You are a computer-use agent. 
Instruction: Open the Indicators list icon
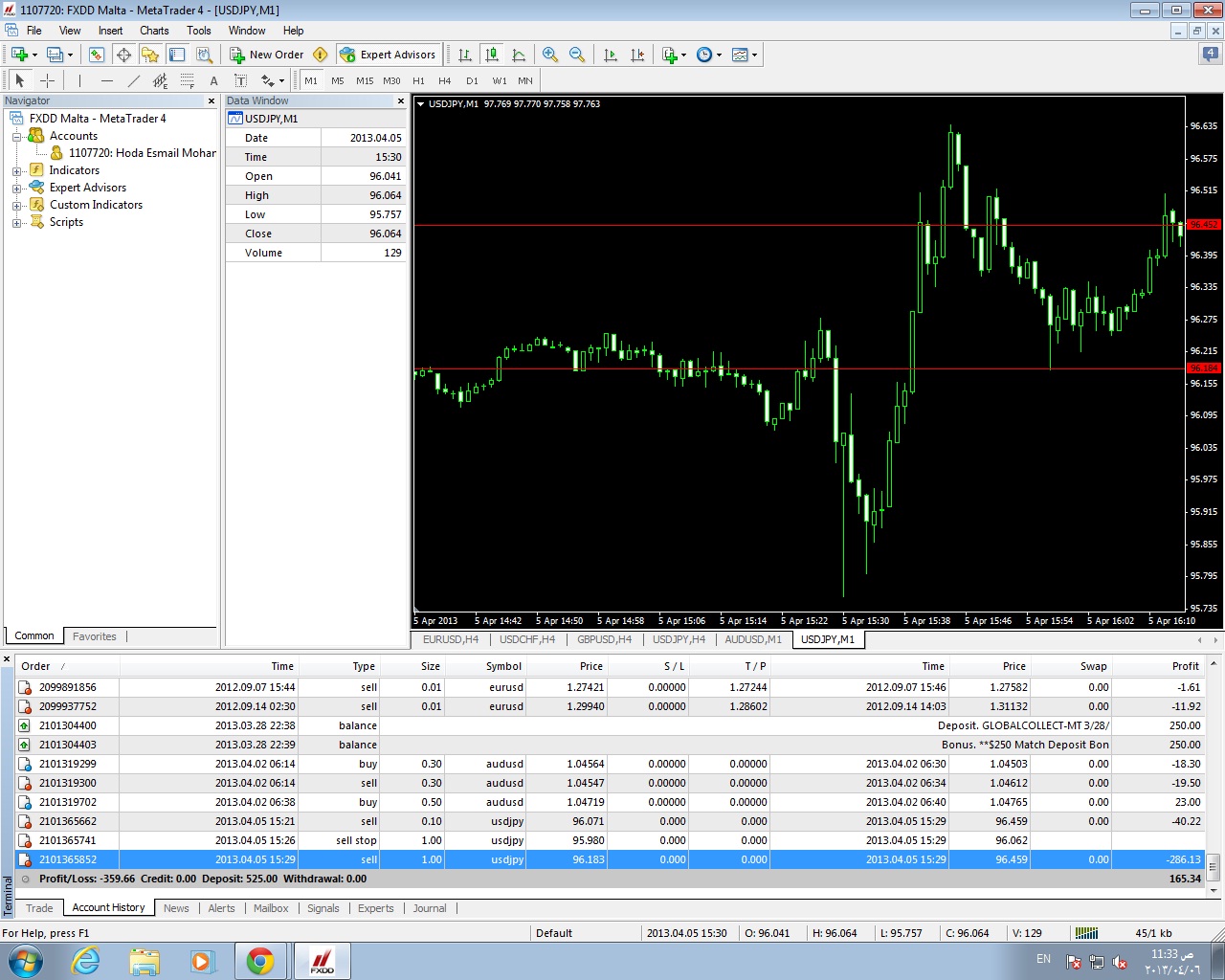click(x=670, y=55)
